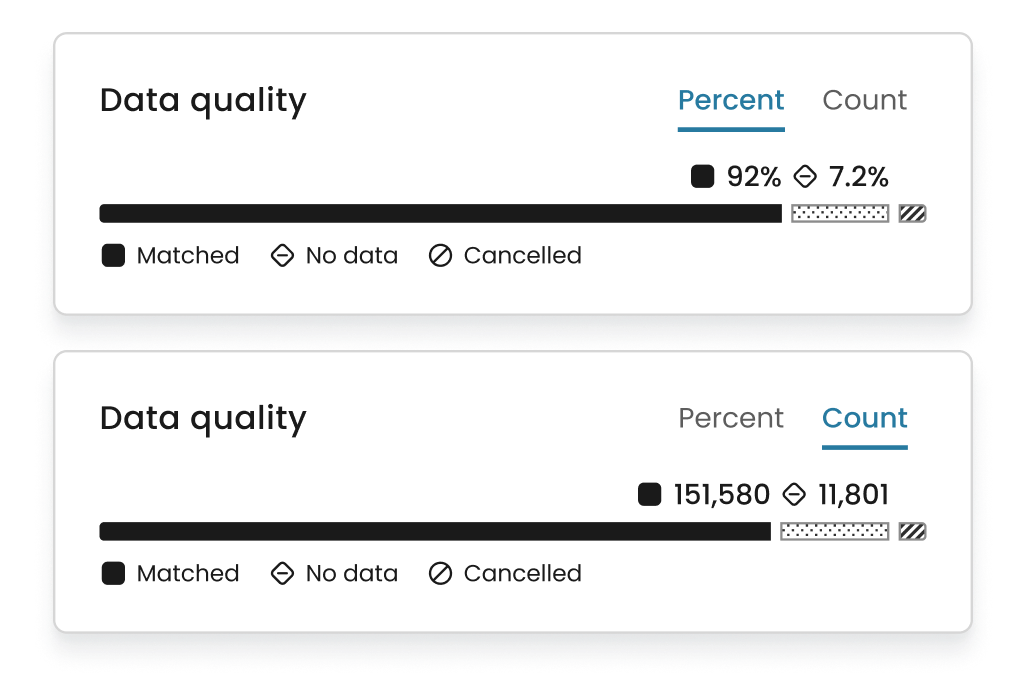The image size is (1026, 699).
Task: Click the square icon beside 151,580
Action: pyautogui.click(x=649, y=494)
